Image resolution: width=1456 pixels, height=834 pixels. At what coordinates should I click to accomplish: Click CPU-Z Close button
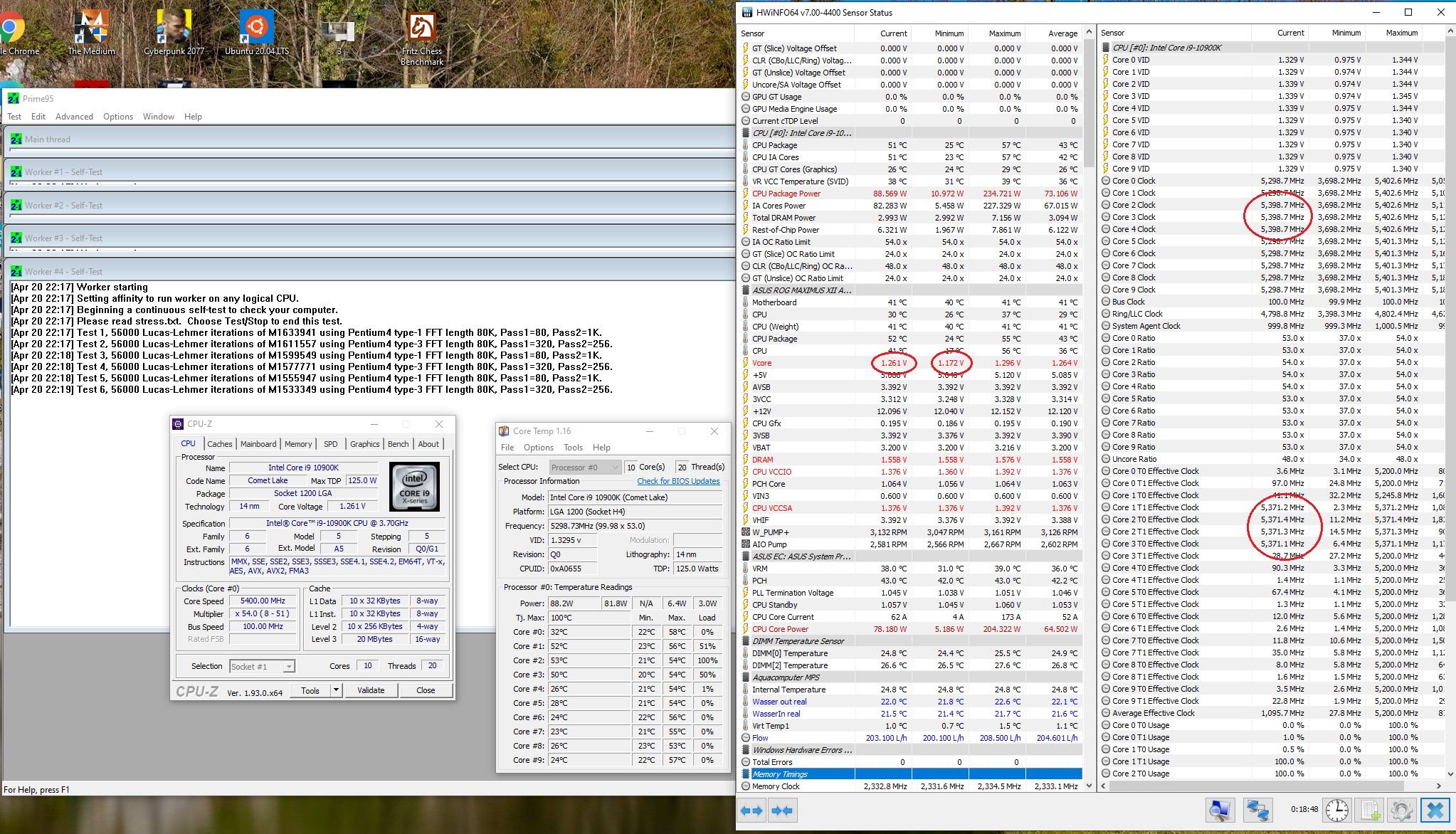pos(426,690)
